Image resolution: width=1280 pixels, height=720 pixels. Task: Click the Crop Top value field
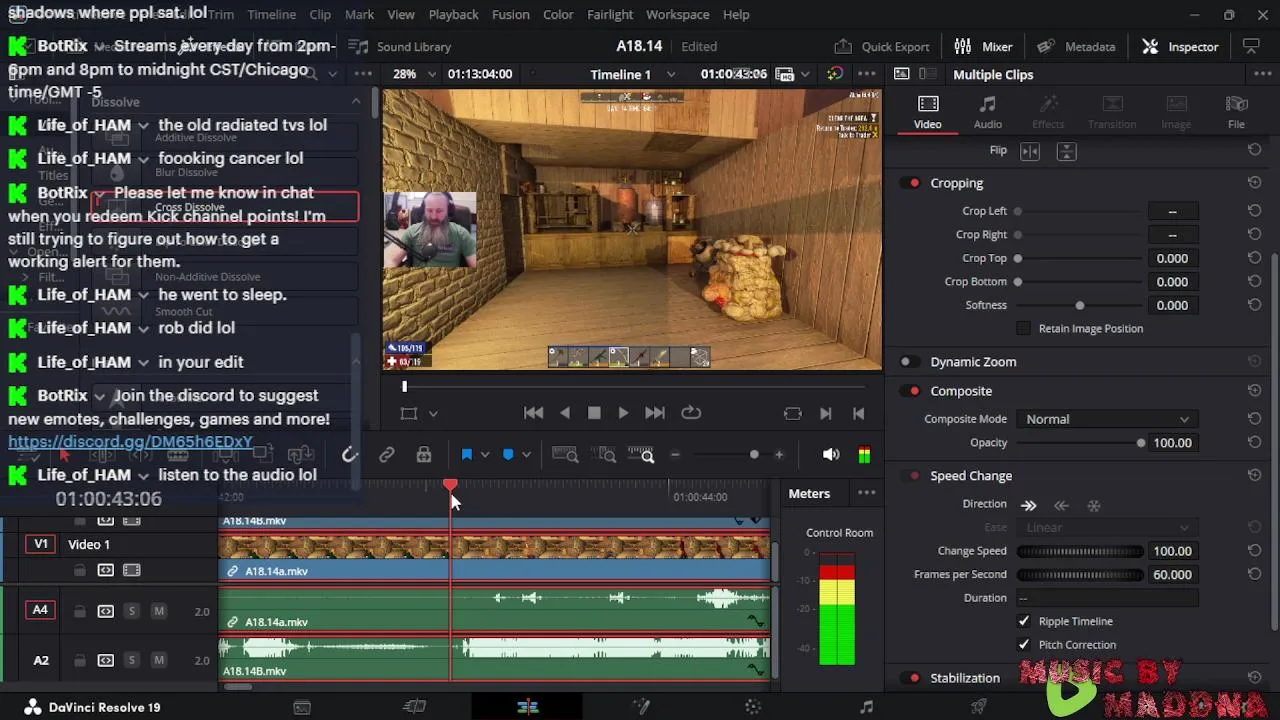point(1172,258)
